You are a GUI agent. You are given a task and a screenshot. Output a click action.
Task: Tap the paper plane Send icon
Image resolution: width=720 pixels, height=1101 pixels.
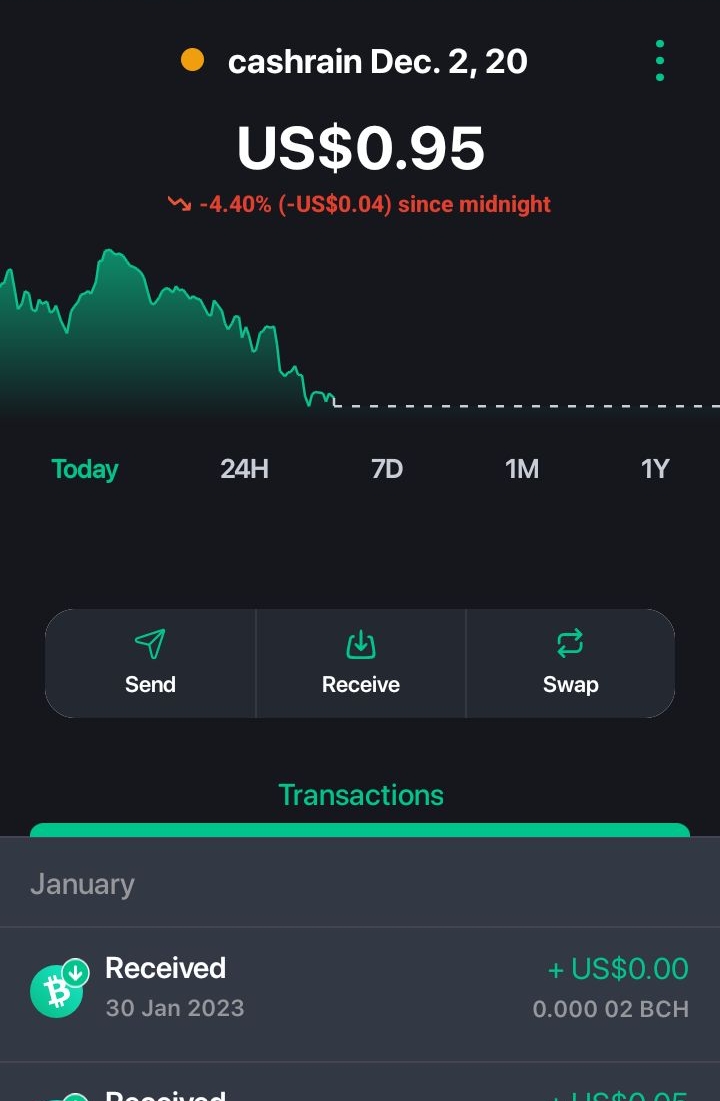coord(150,643)
